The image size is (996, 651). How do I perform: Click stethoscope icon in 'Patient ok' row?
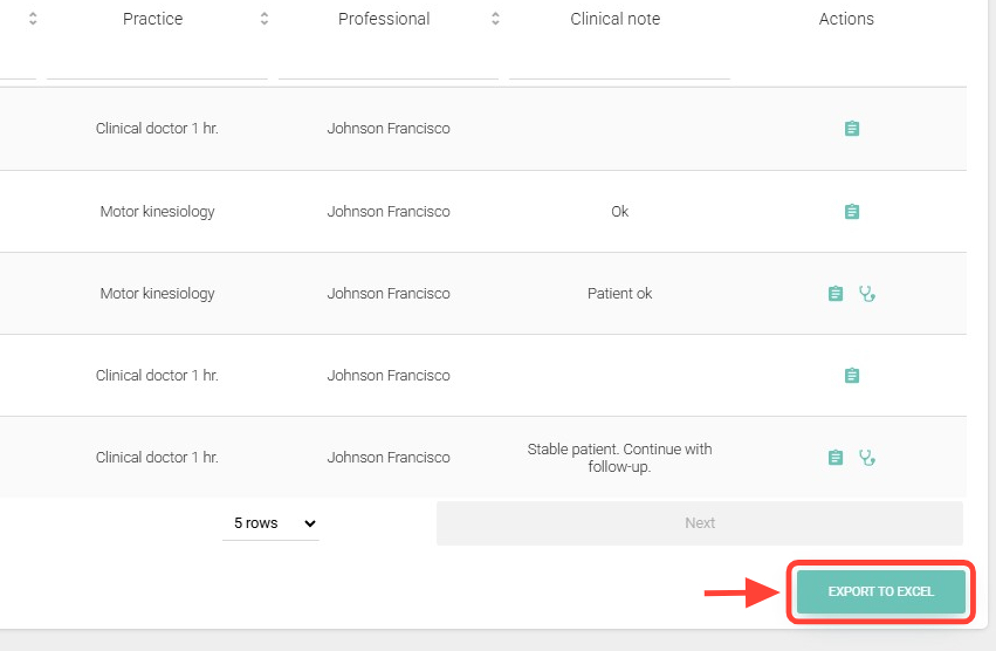867,294
